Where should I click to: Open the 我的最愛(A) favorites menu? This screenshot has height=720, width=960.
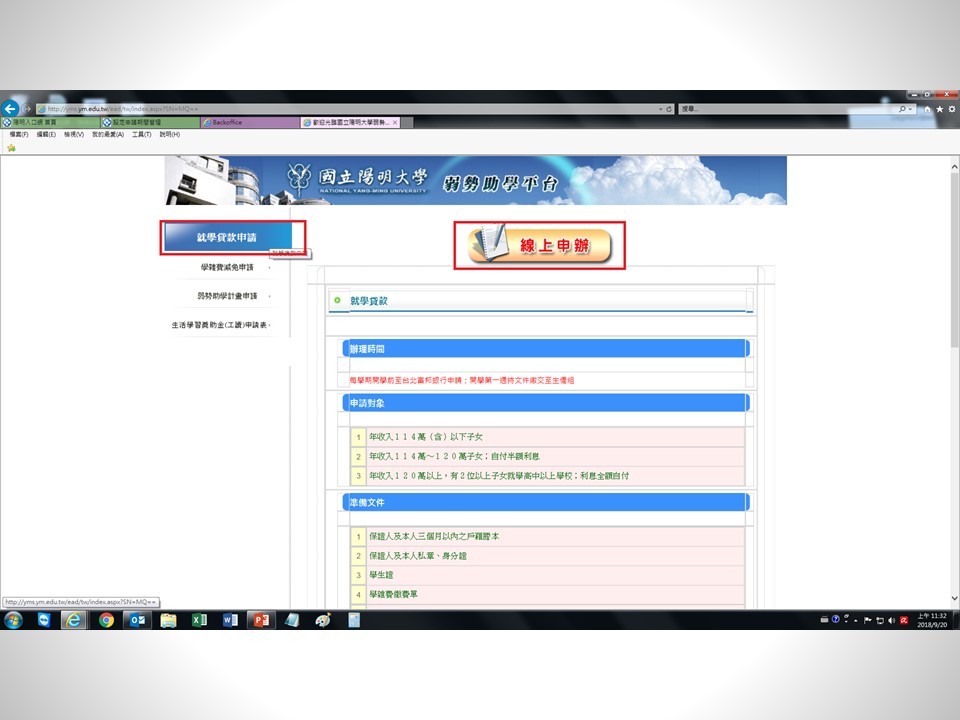coord(107,134)
